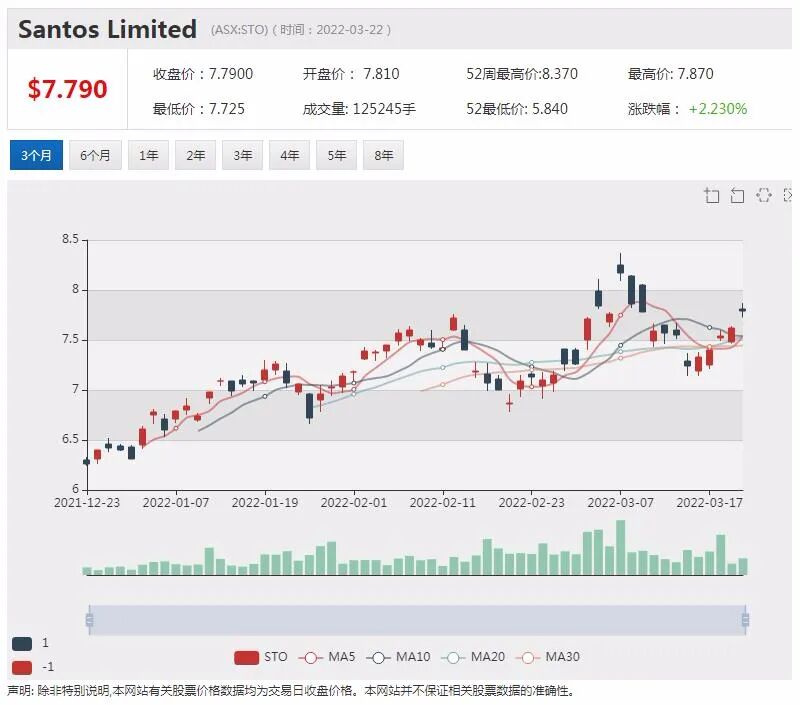Hide the MA20 moving average line
The image size is (800, 705).
tap(473, 657)
